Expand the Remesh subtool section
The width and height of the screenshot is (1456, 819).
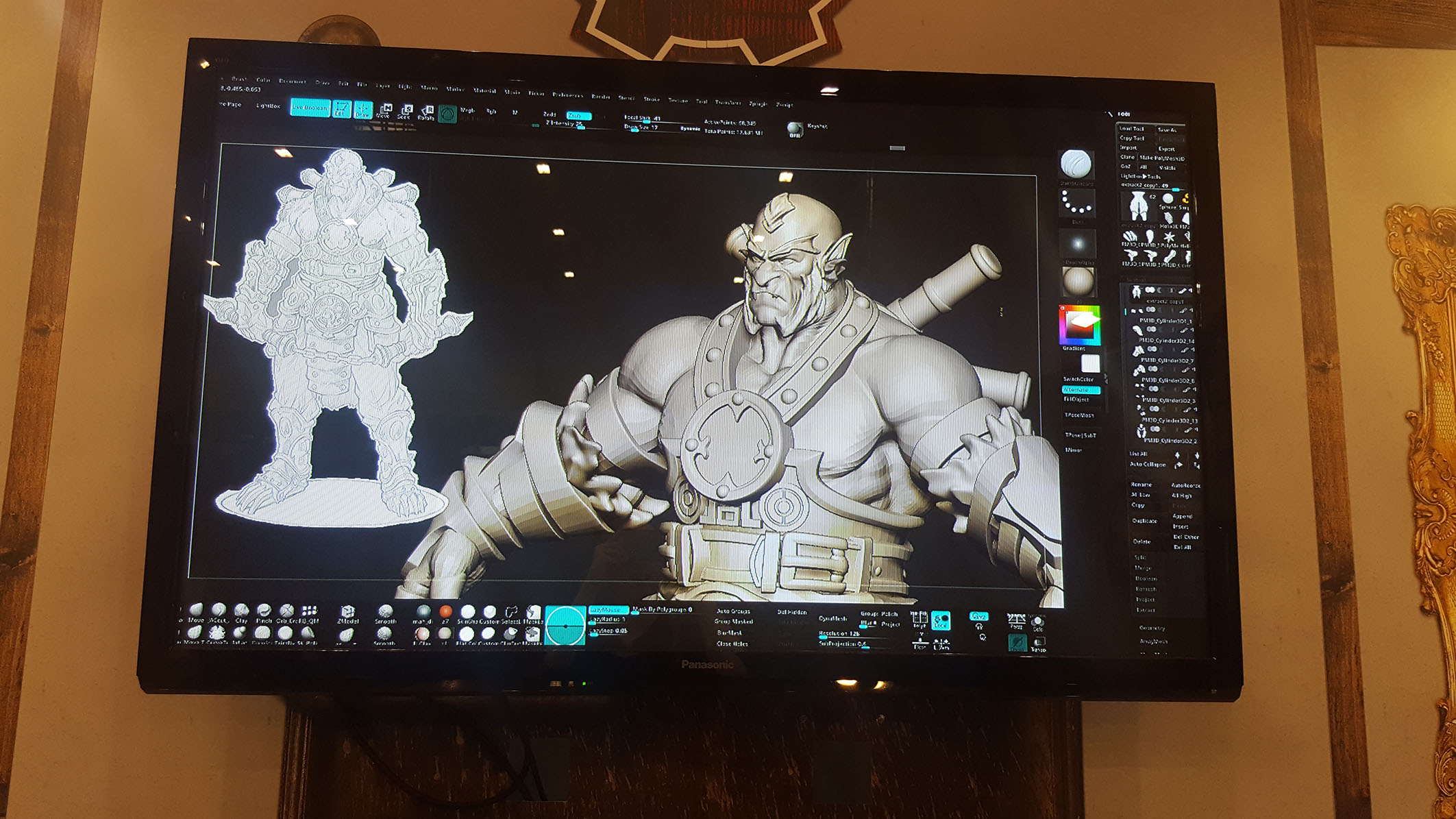click(x=1146, y=589)
